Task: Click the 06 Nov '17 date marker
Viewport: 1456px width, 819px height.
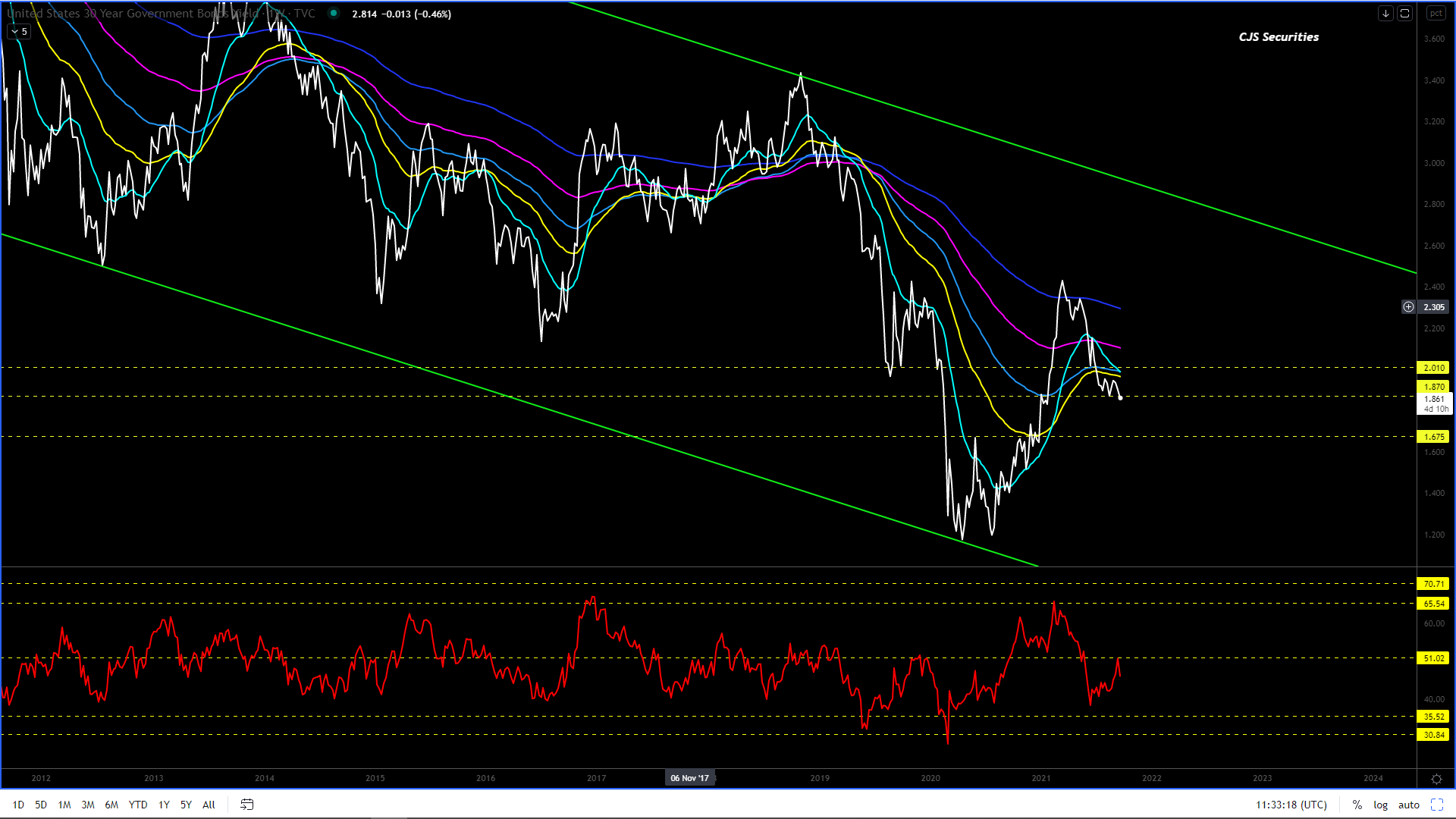Action: click(x=689, y=778)
